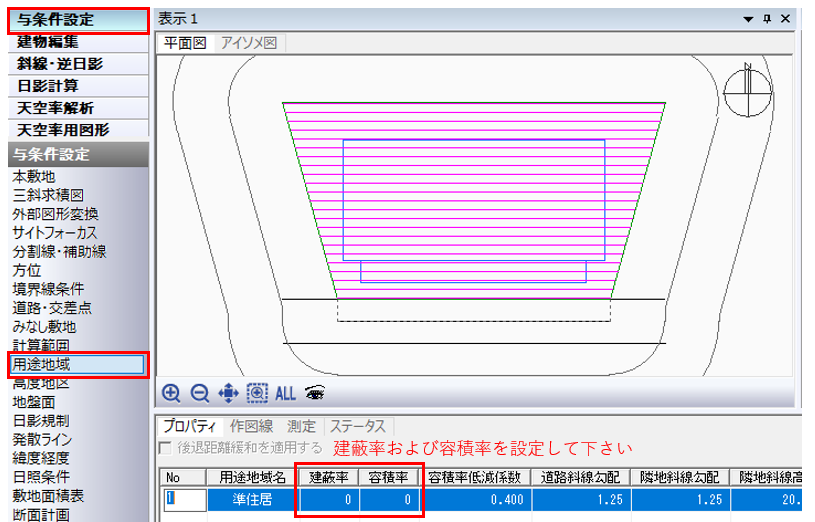This screenshot has height=522, width=815.
Task: Open 道路・交差点 item
Action: (x=52, y=308)
